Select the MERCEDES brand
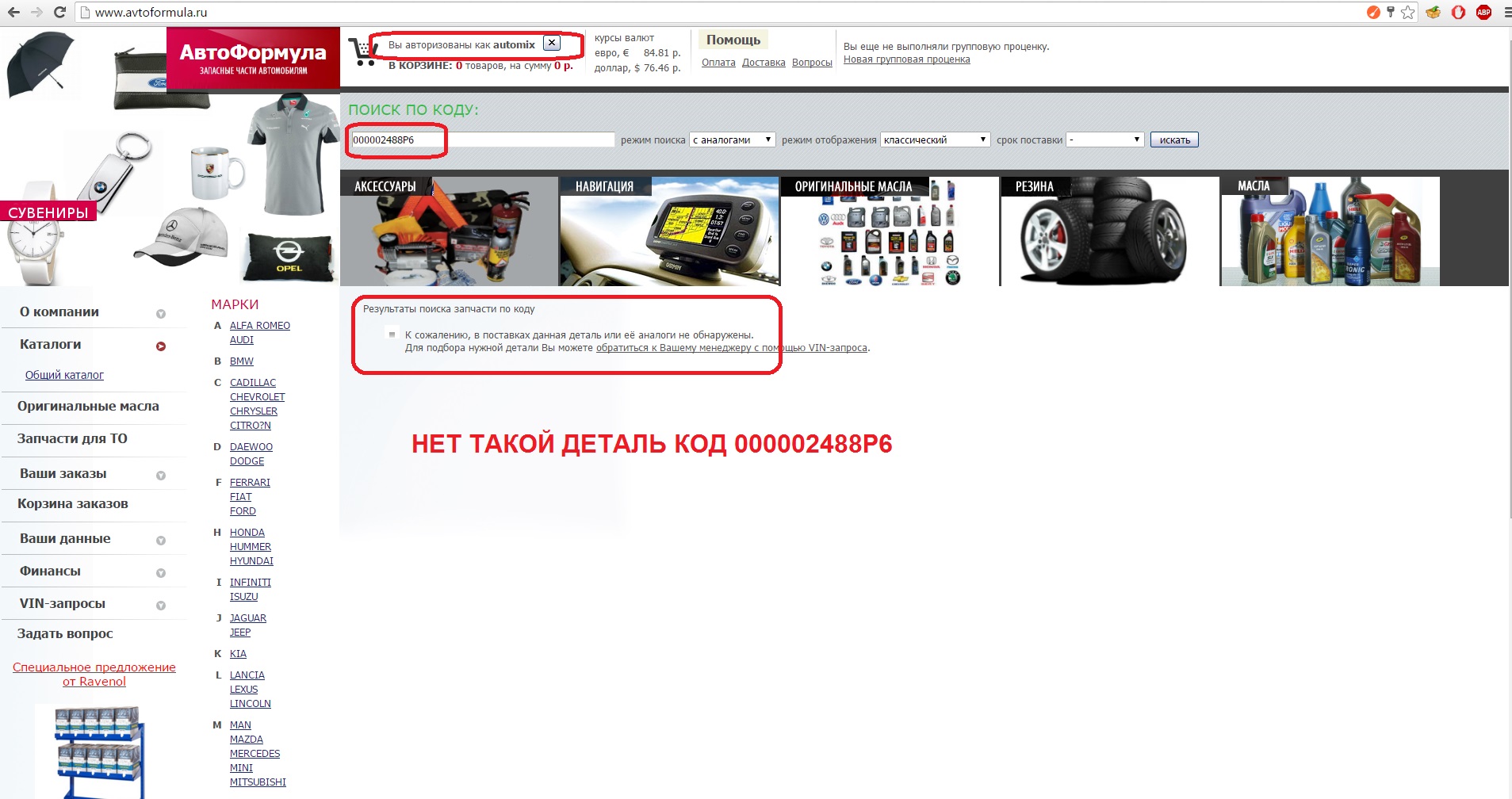Screen dimensions: 1512x799 255,754
